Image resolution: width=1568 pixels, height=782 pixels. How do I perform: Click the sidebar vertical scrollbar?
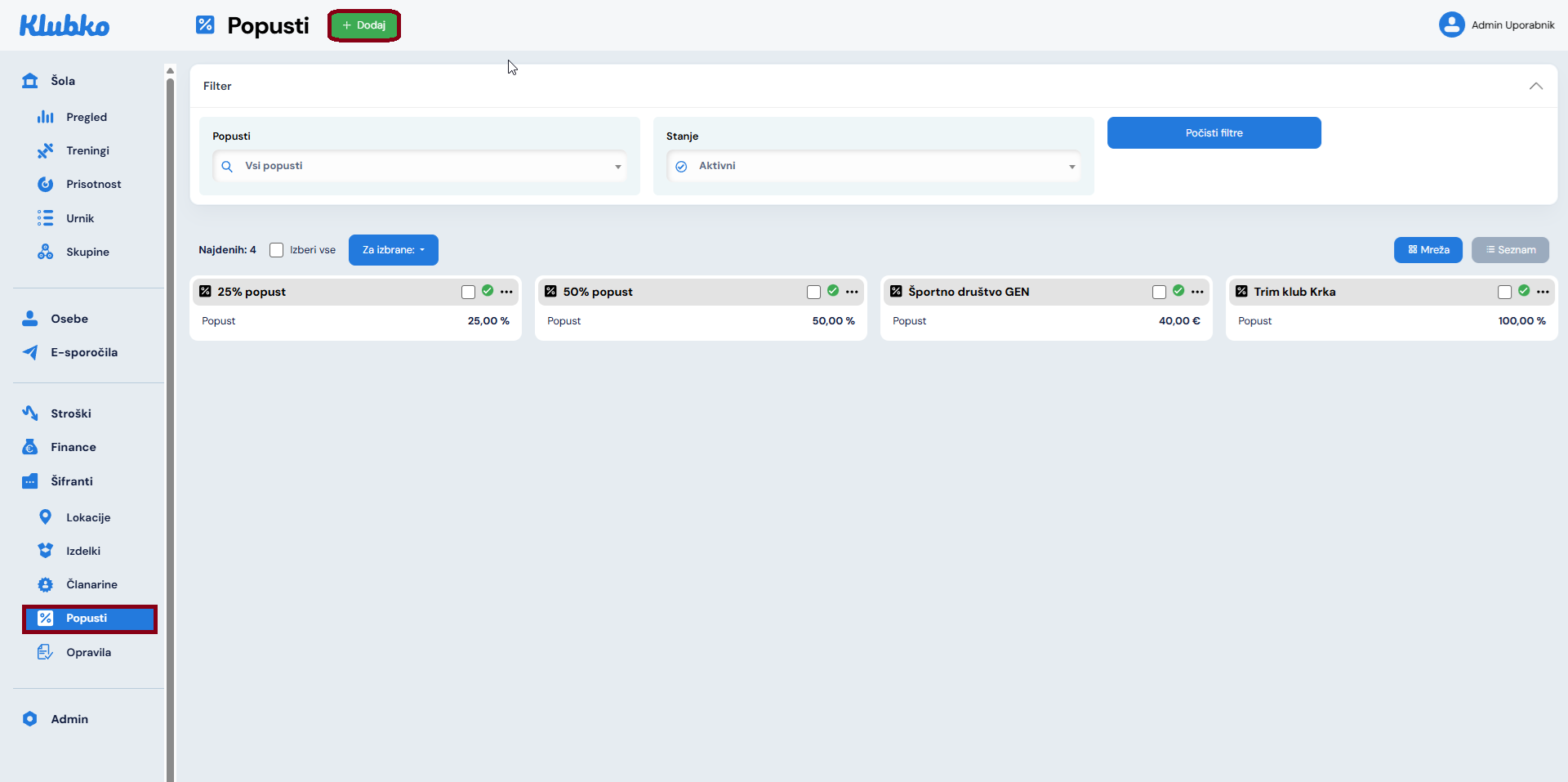pyautogui.click(x=170, y=409)
